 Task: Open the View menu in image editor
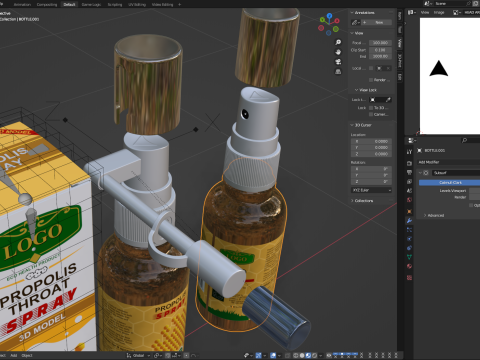(x=425, y=12)
